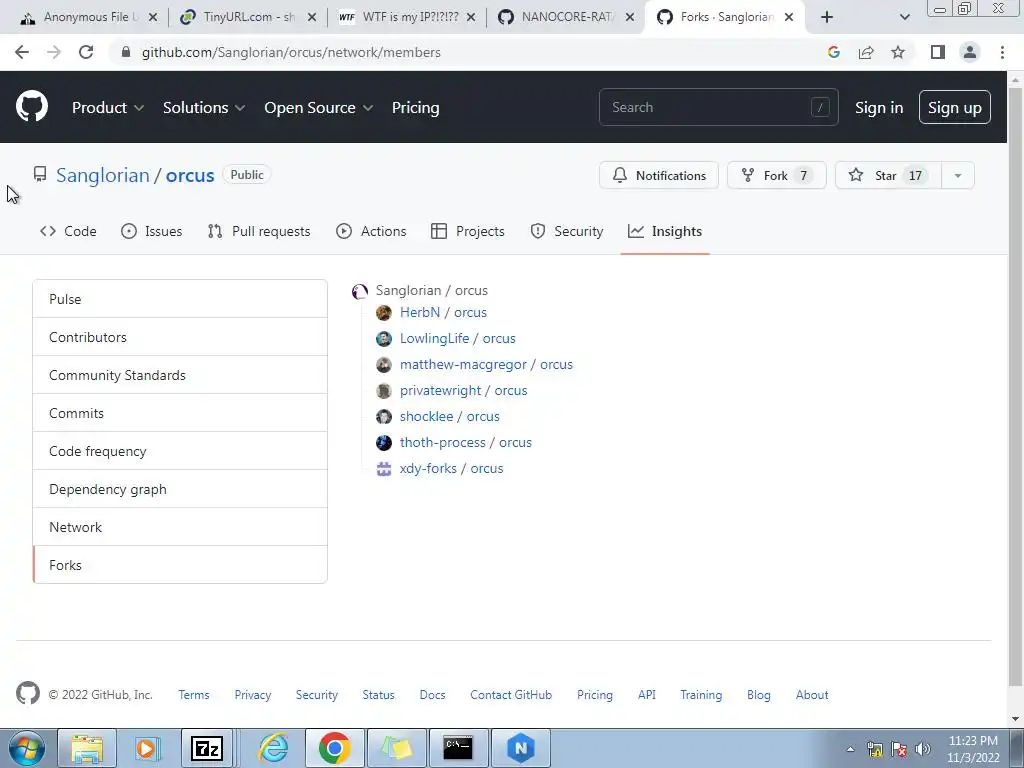Show hidden tray icons arrow
Image resolution: width=1024 pixels, height=768 pixels.
pyautogui.click(x=850, y=749)
